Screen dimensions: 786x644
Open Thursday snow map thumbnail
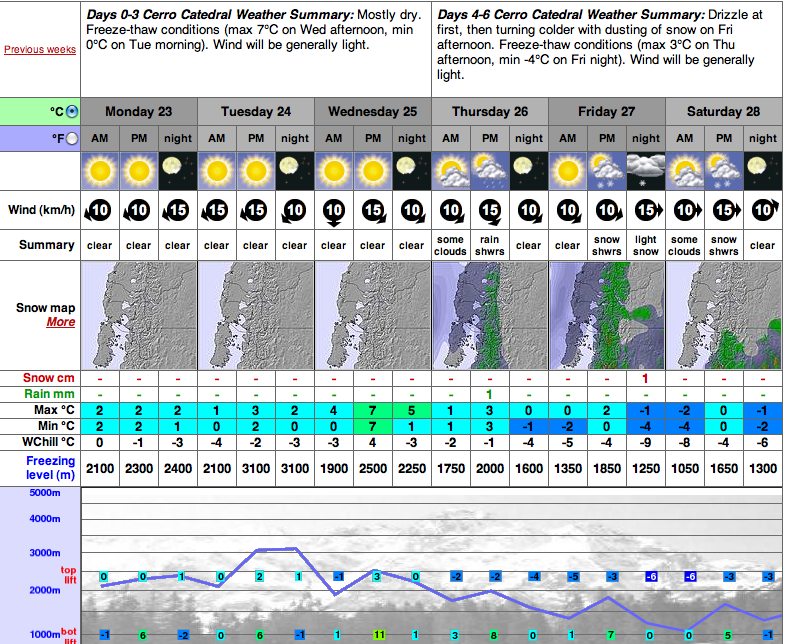[x=490, y=315]
